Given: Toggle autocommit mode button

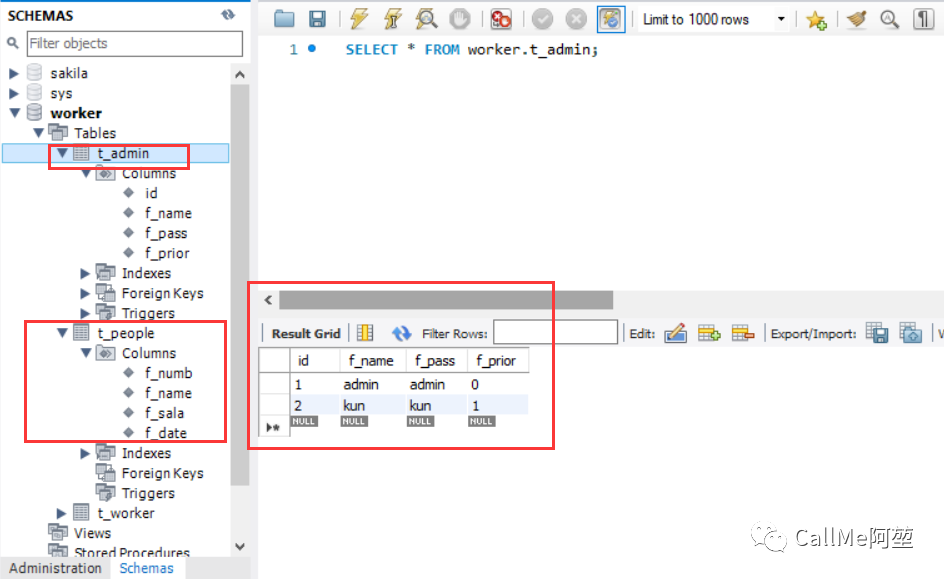Looking at the screenshot, I should coord(610,19).
